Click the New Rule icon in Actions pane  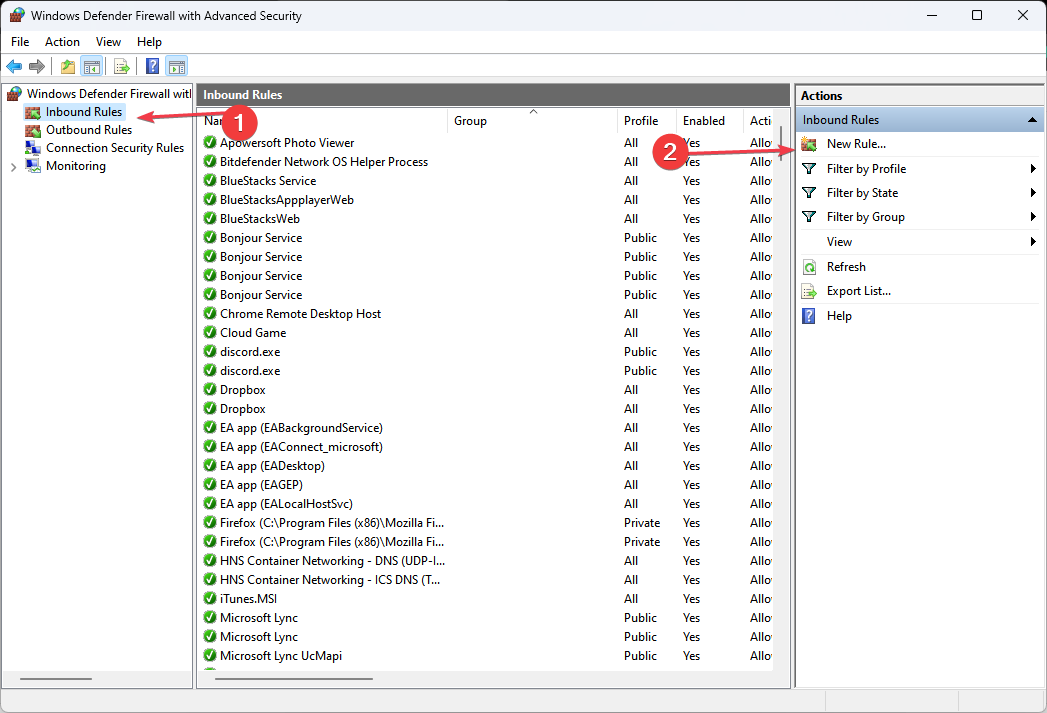point(809,144)
